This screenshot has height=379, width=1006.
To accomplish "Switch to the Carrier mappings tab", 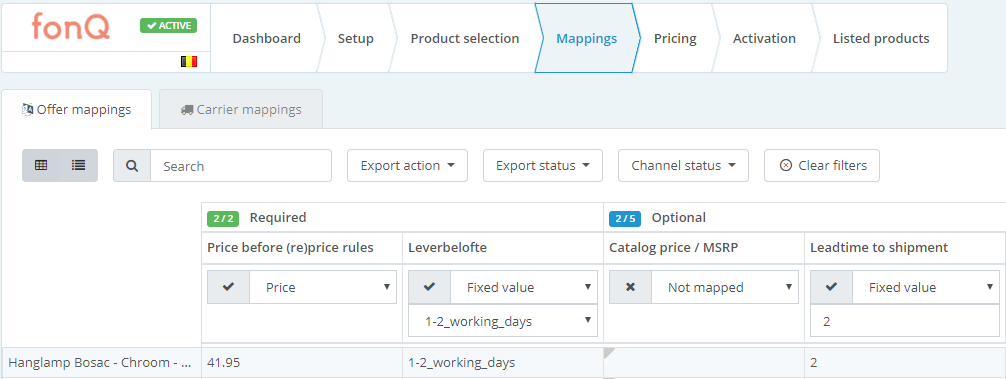I will 241,110.
